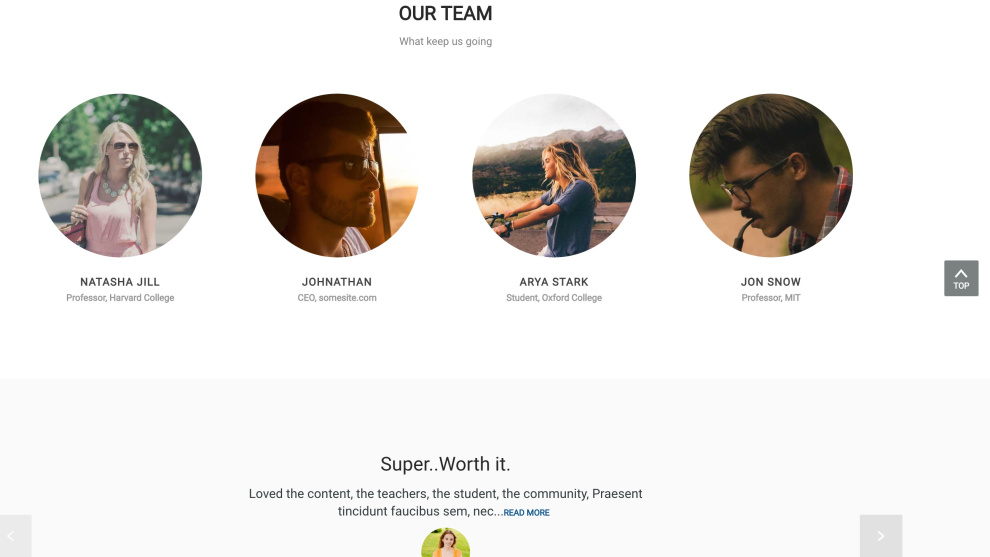The height and width of the screenshot is (557, 990).
Task: Select the name ARYA STARK
Action: (554, 282)
